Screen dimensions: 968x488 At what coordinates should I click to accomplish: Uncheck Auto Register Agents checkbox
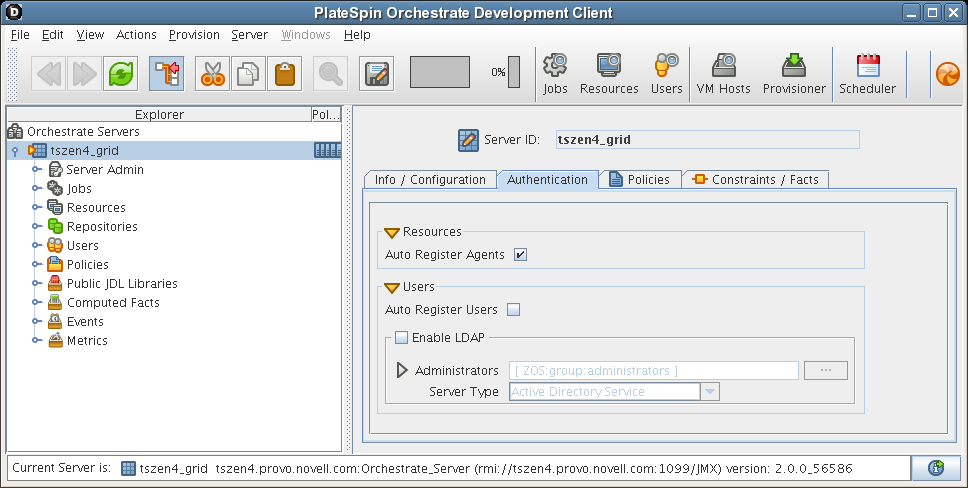point(520,255)
